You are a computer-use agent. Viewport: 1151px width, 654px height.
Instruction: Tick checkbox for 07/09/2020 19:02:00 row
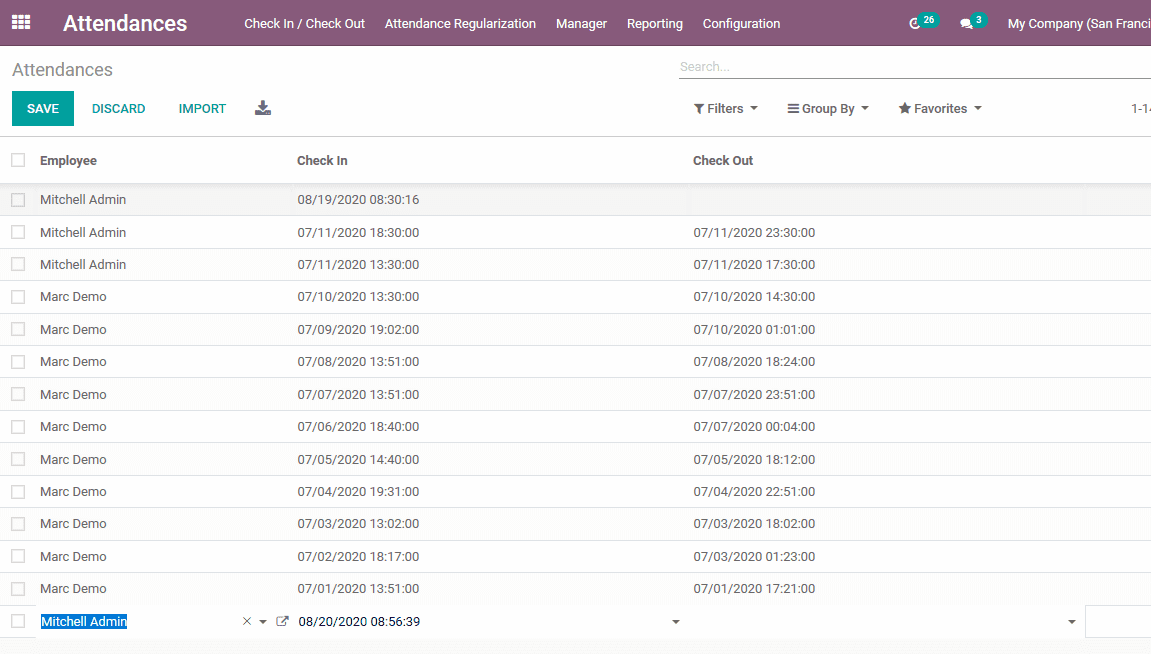pos(18,330)
